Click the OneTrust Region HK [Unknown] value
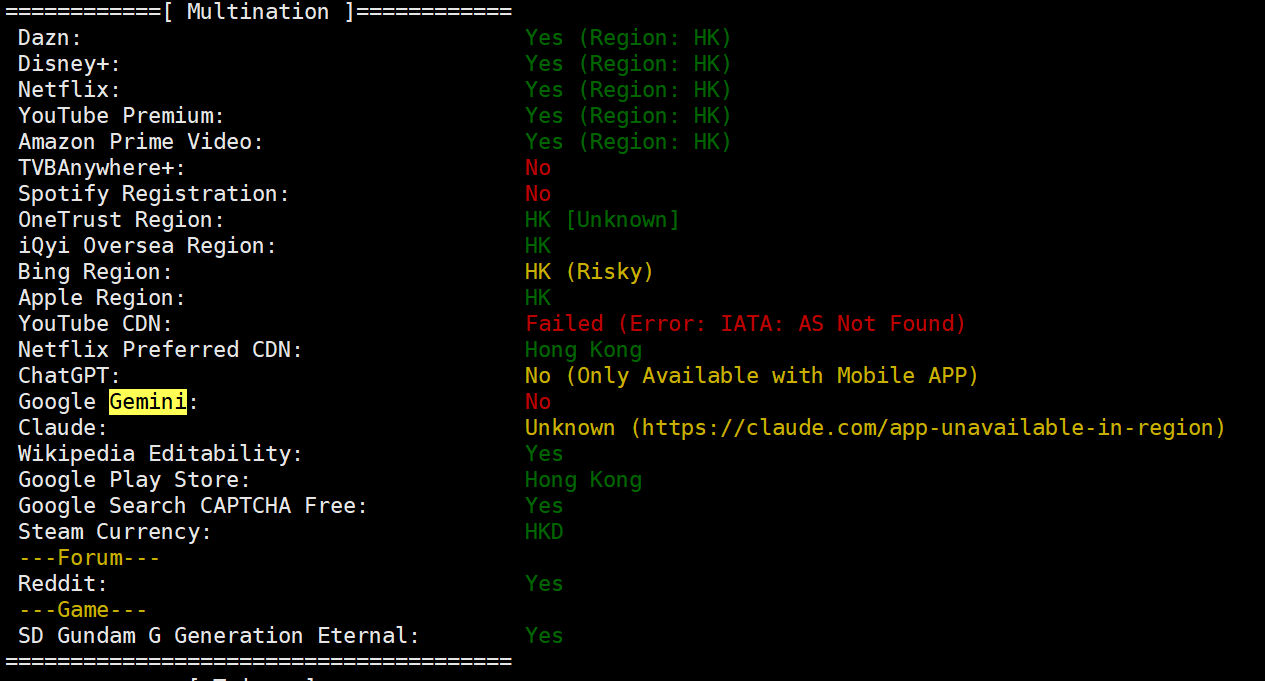 [x=602, y=220]
